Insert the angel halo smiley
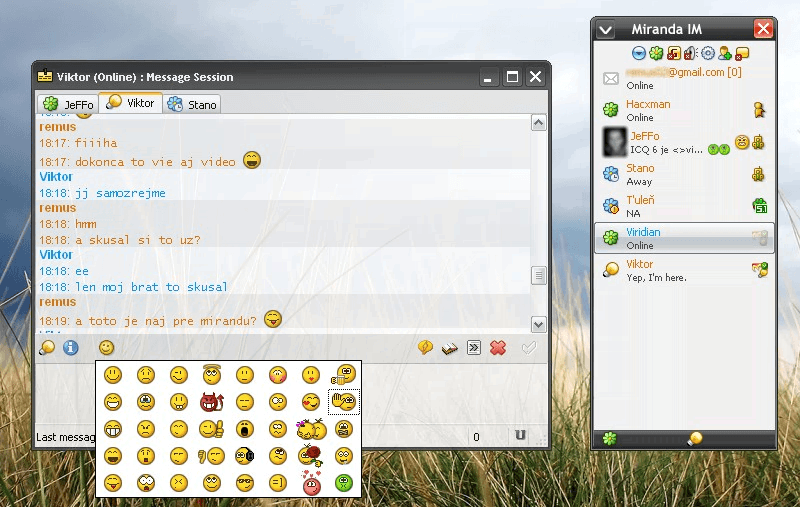Image resolution: width=800 pixels, height=507 pixels. [212, 374]
